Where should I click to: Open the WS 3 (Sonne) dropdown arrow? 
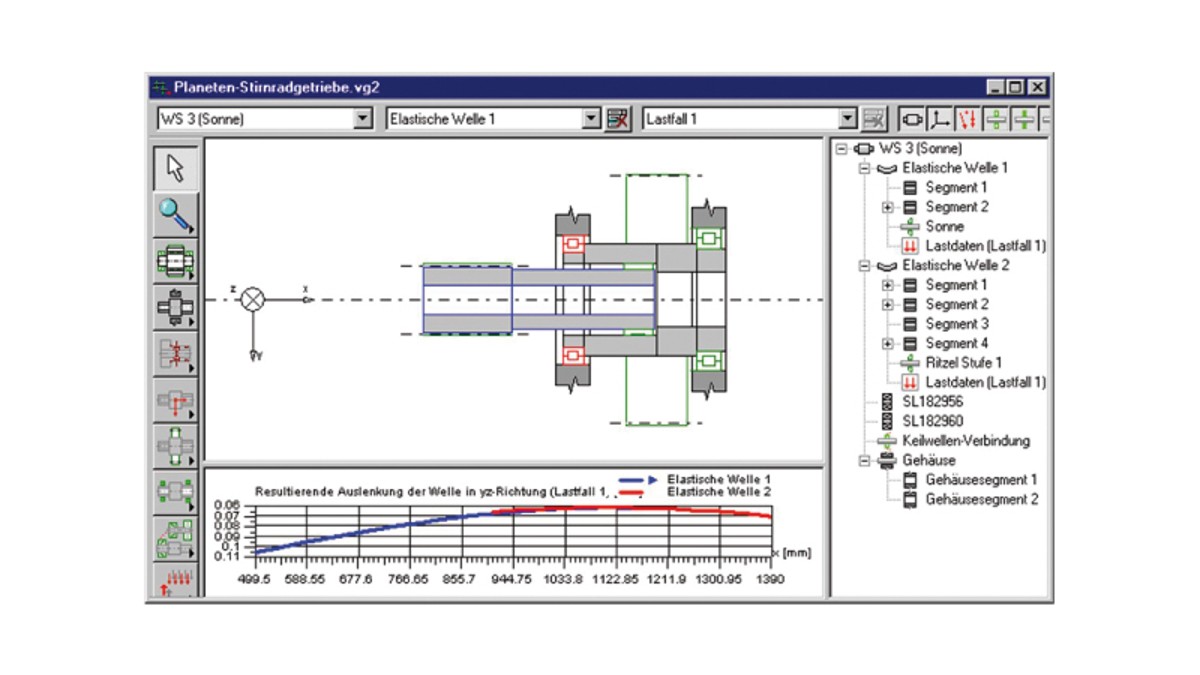pyautogui.click(x=363, y=119)
